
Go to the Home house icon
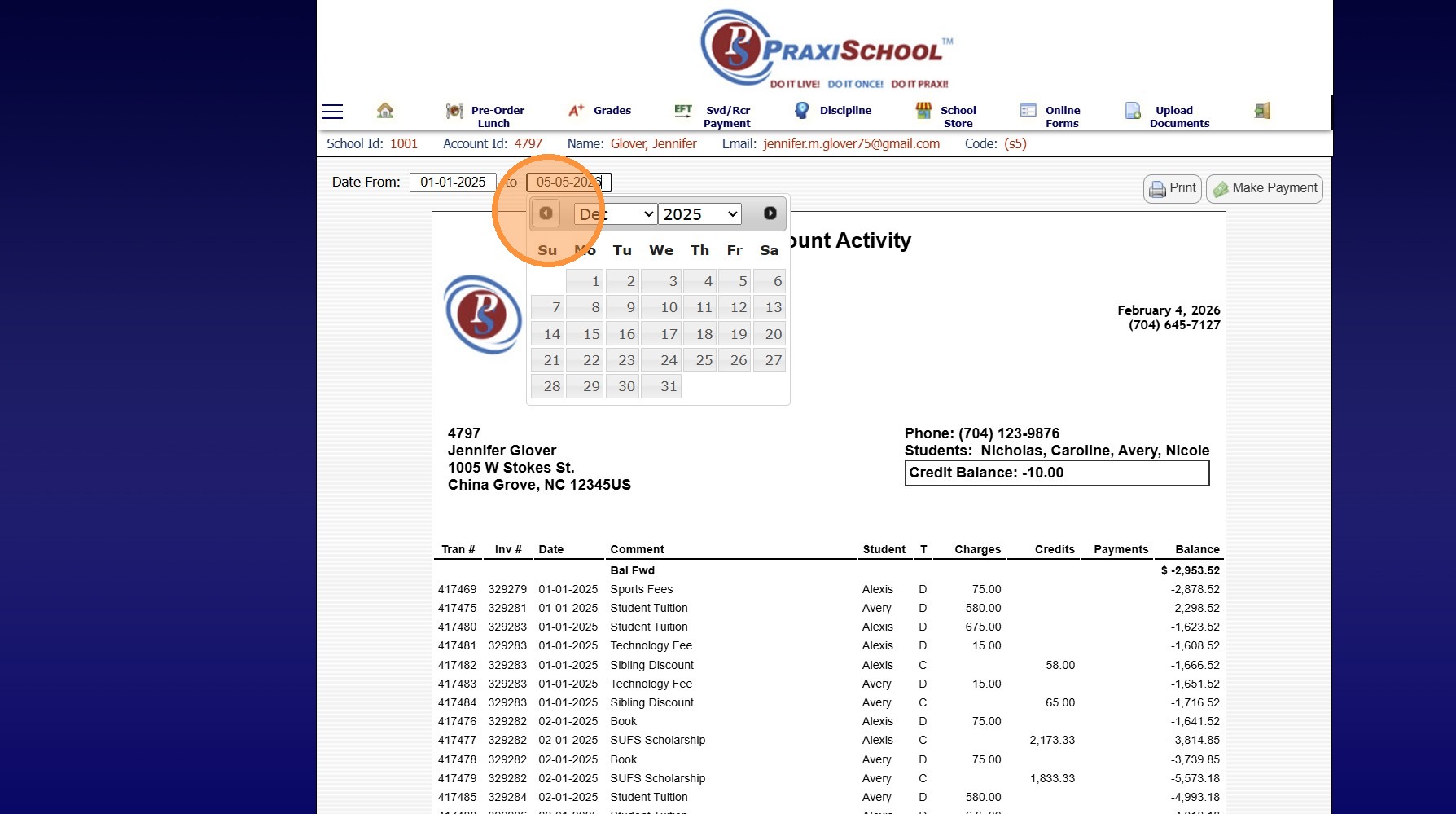385,110
